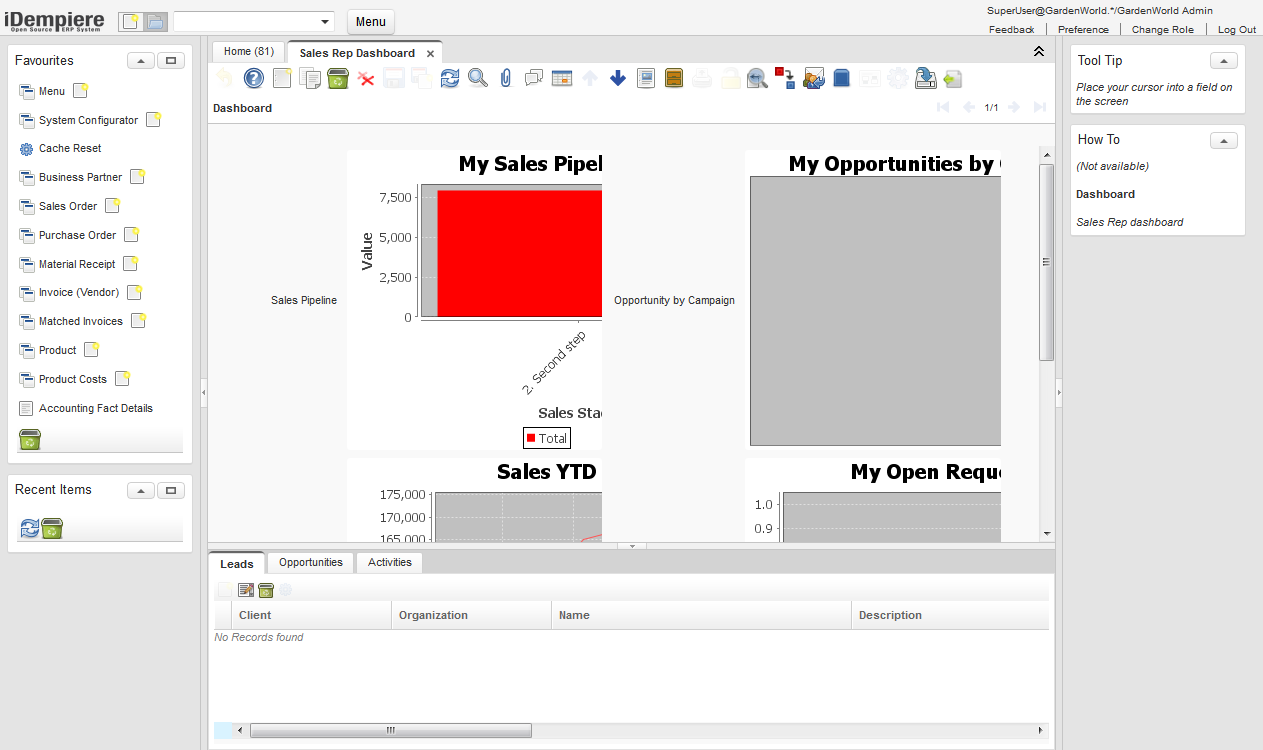Open the Find magnifier tool
The image size is (1263, 750).
[478, 78]
